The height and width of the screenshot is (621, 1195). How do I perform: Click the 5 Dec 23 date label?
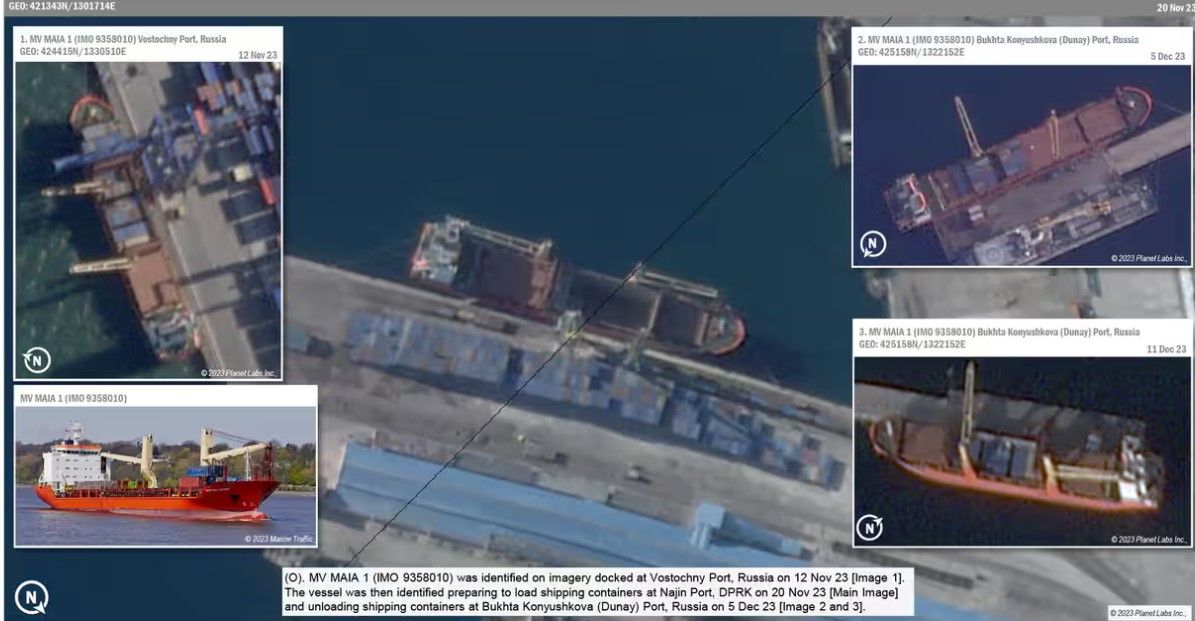(1166, 57)
